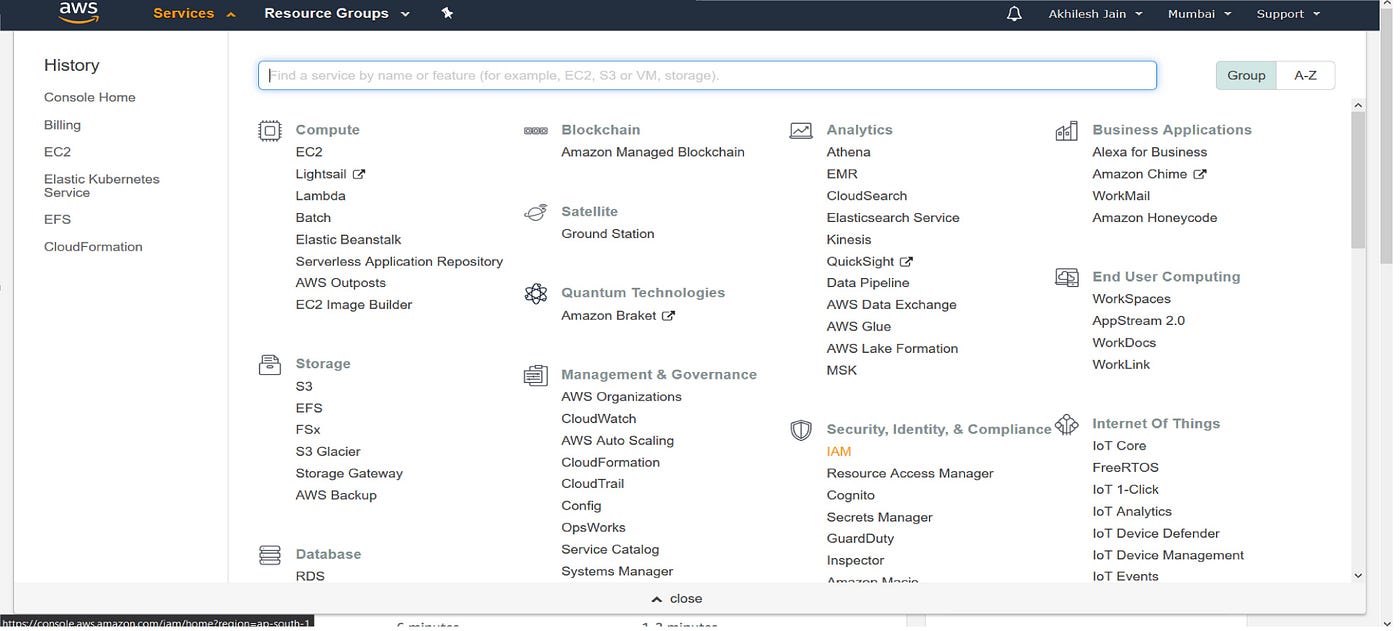Screen dimensions: 1400x631
Task: Open Alexa for Business
Action: pyautogui.click(x=1149, y=152)
